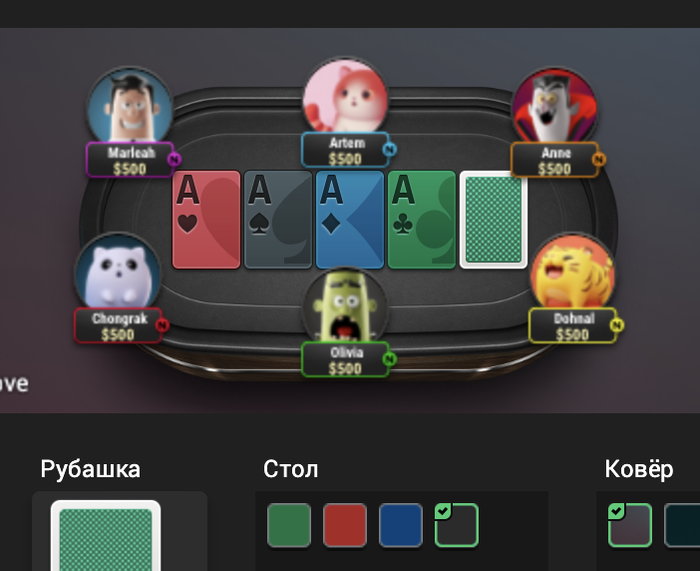Click the purple N badge beside Marleah
Viewport: 700px width, 571px height.
coord(174,159)
